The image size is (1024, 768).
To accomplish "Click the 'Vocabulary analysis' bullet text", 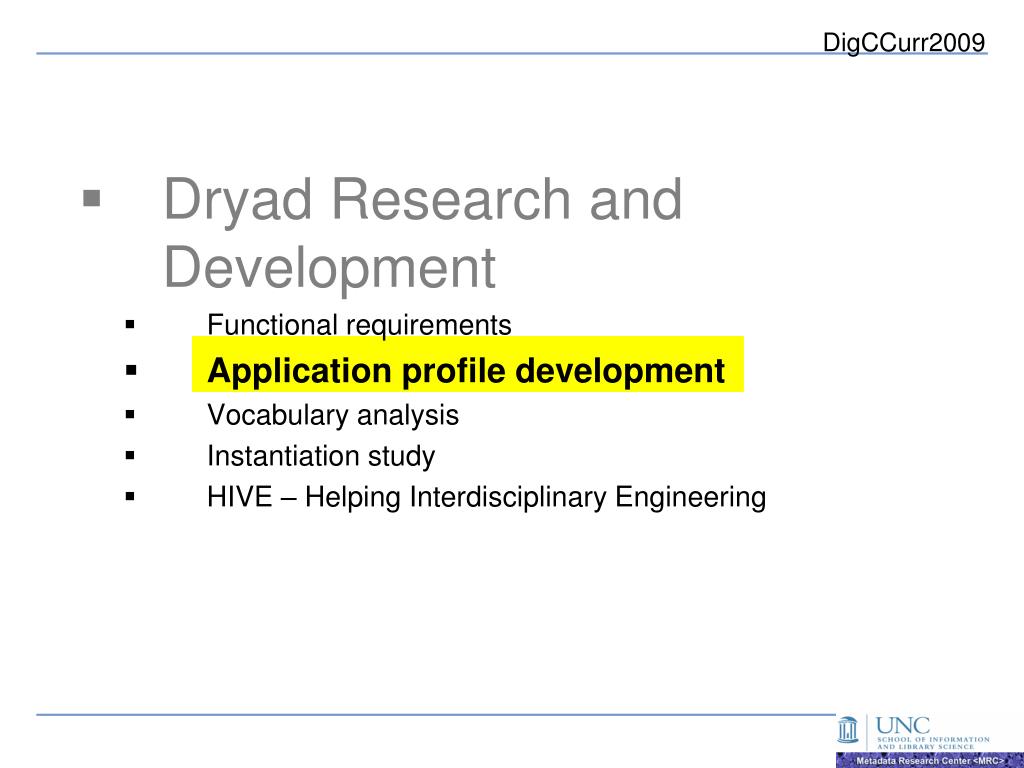I will tap(333, 415).
